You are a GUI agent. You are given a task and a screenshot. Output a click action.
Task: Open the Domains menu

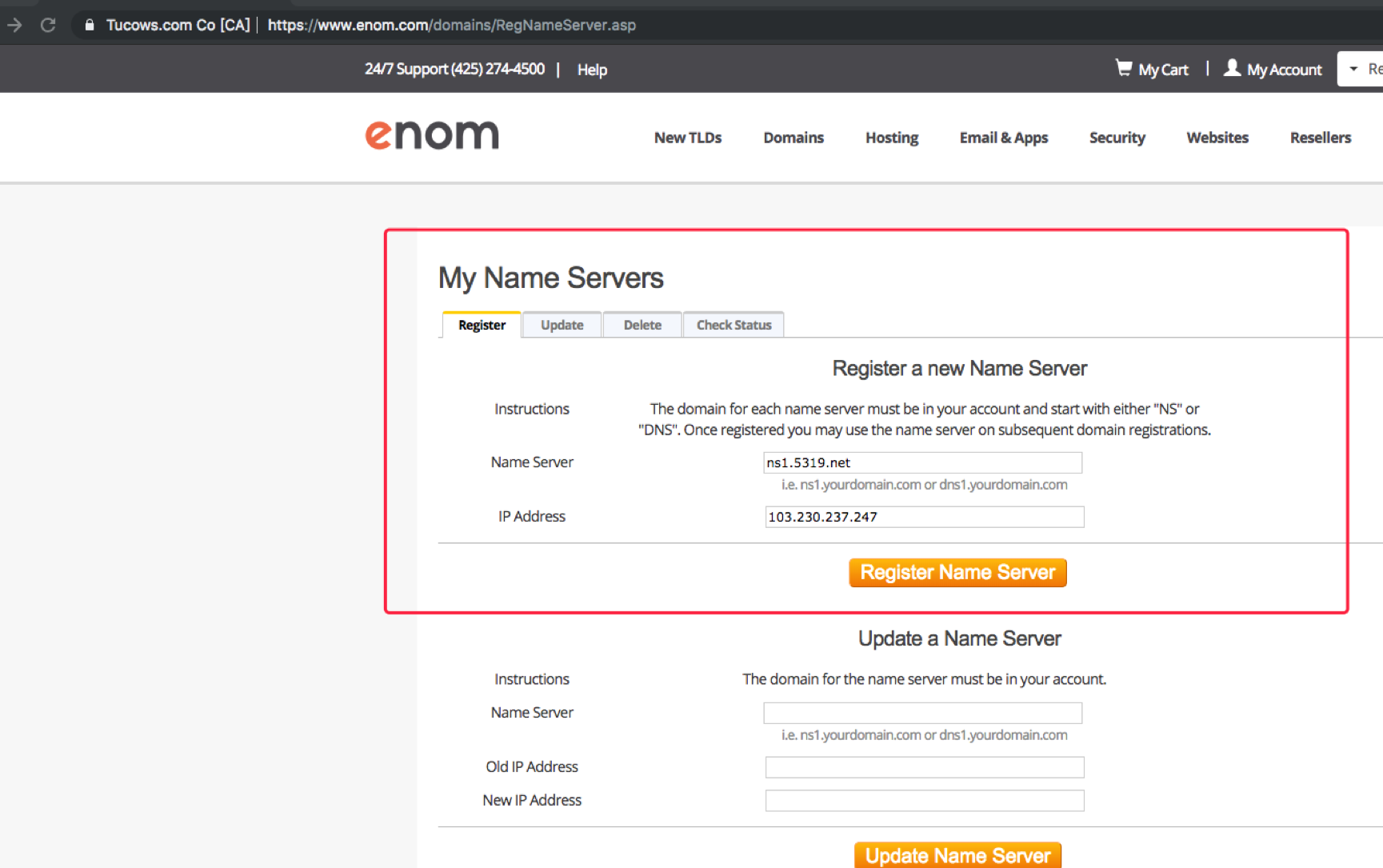click(x=793, y=138)
